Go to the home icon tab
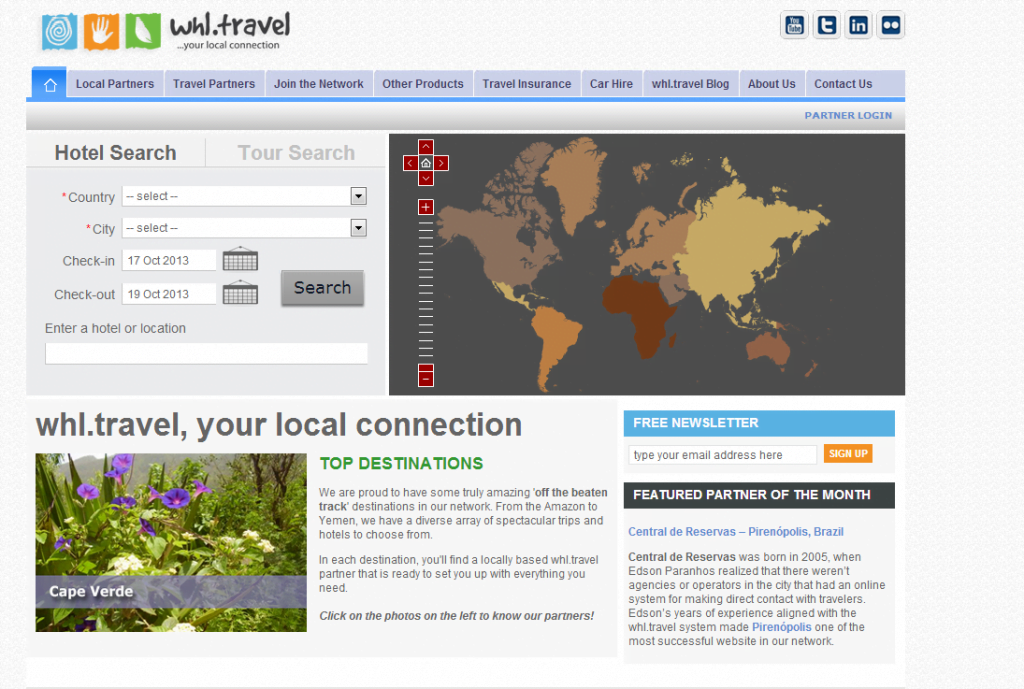The height and width of the screenshot is (689, 1024). click(50, 84)
